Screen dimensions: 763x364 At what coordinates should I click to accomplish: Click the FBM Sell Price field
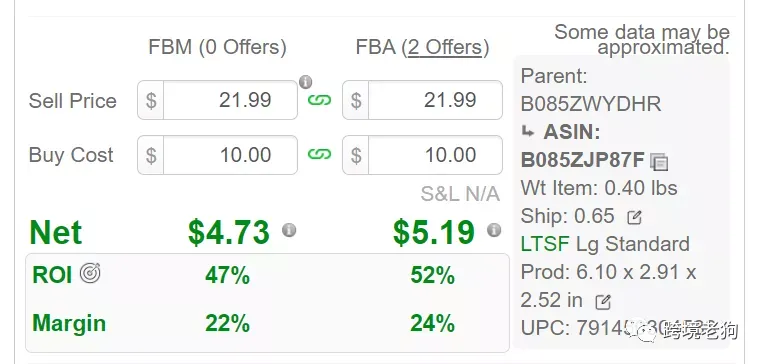click(218, 100)
